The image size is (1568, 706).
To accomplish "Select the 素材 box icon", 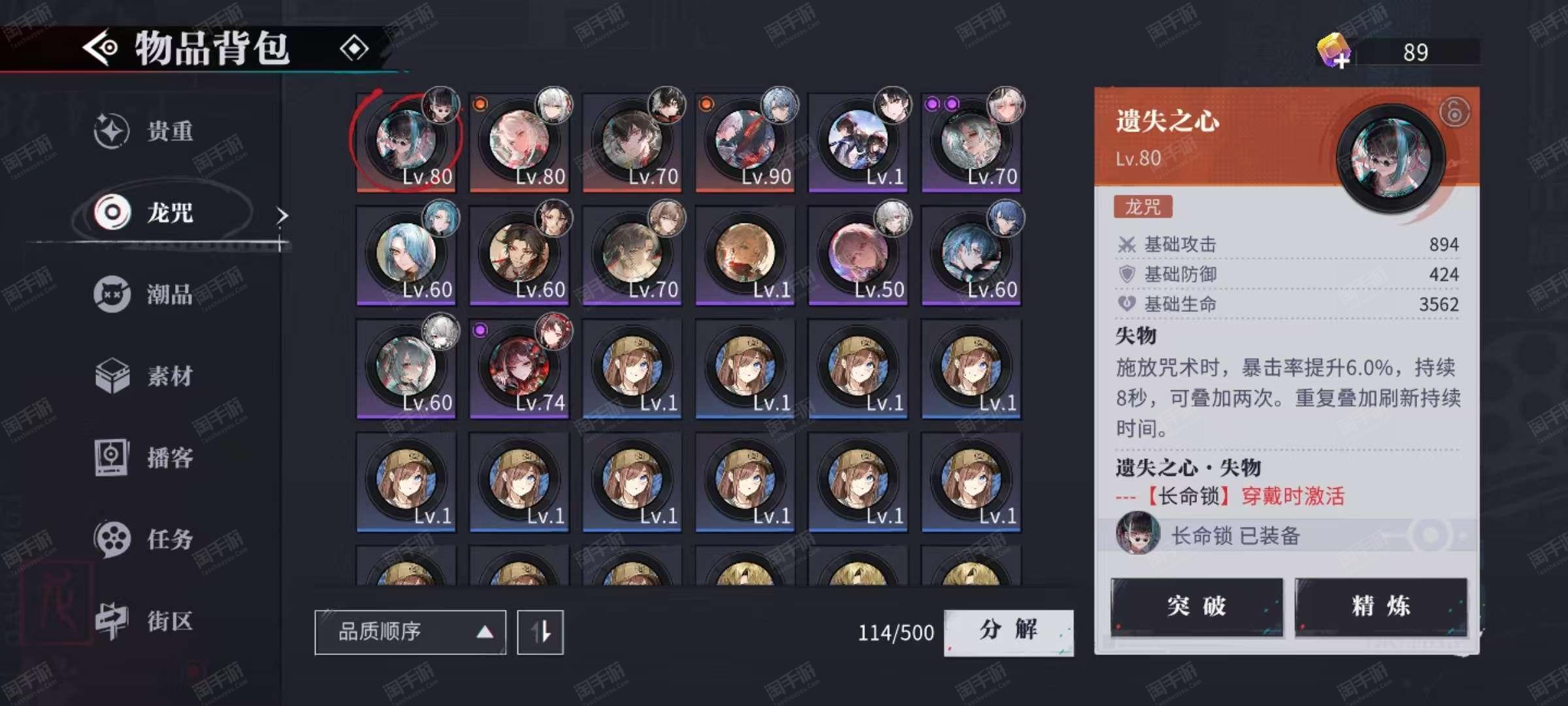I will [112, 375].
